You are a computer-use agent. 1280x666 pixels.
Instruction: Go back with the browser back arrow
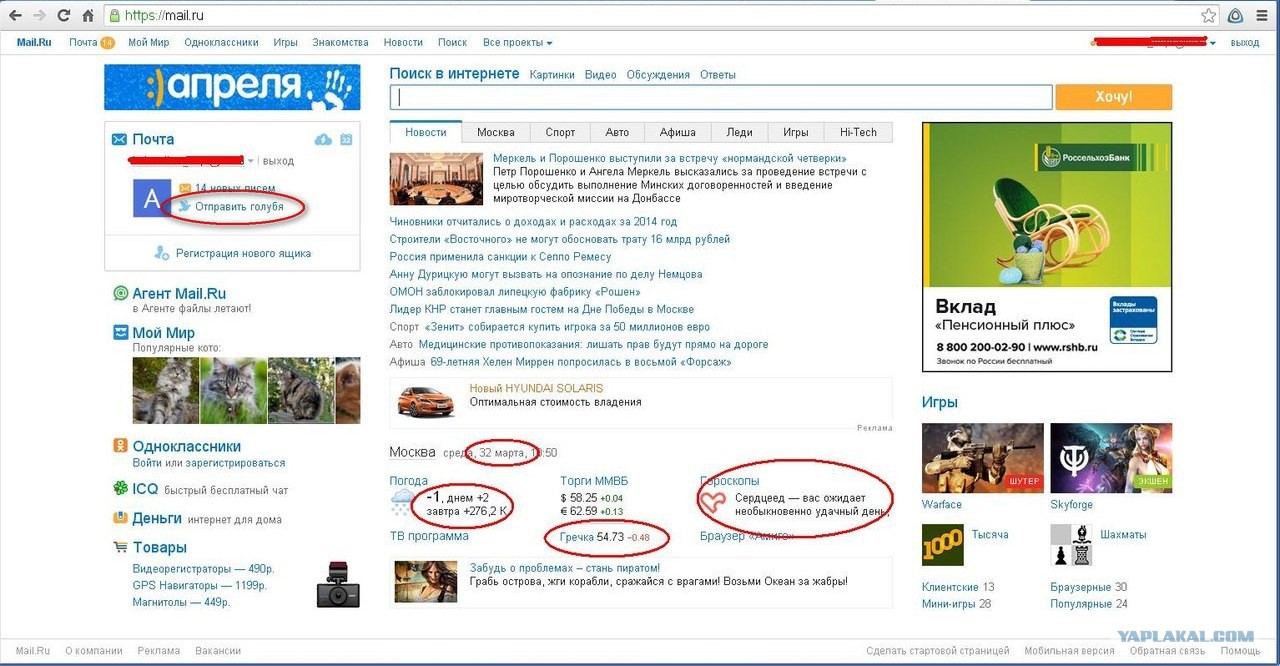pyautogui.click(x=15, y=16)
